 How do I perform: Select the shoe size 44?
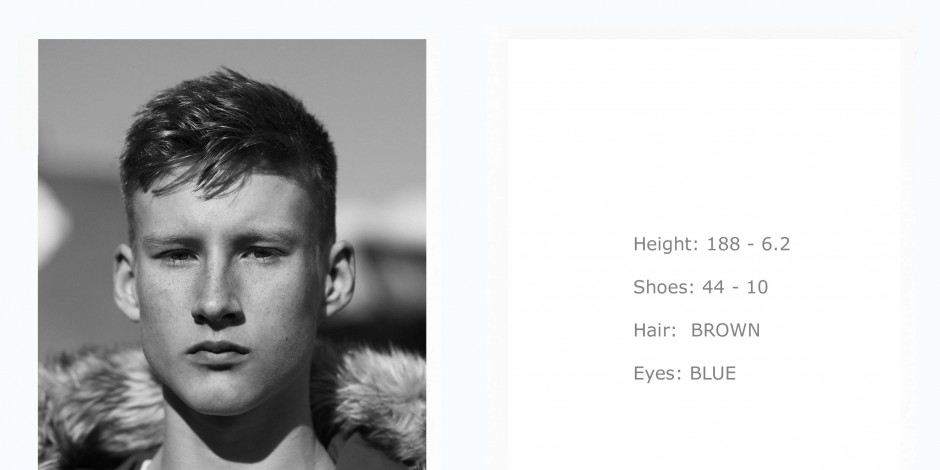click(713, 287)
